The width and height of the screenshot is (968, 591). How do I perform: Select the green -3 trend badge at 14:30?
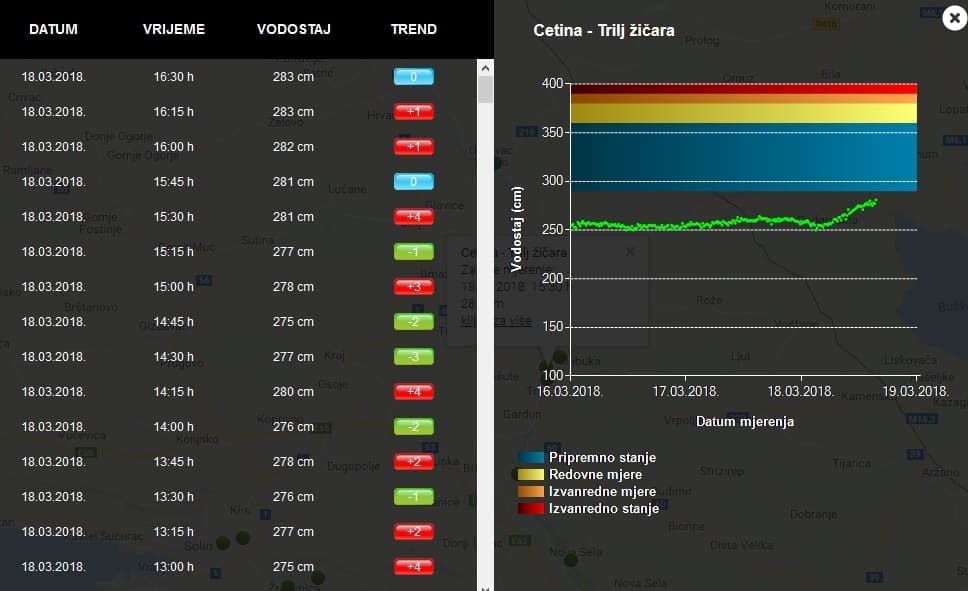point(413,357)
